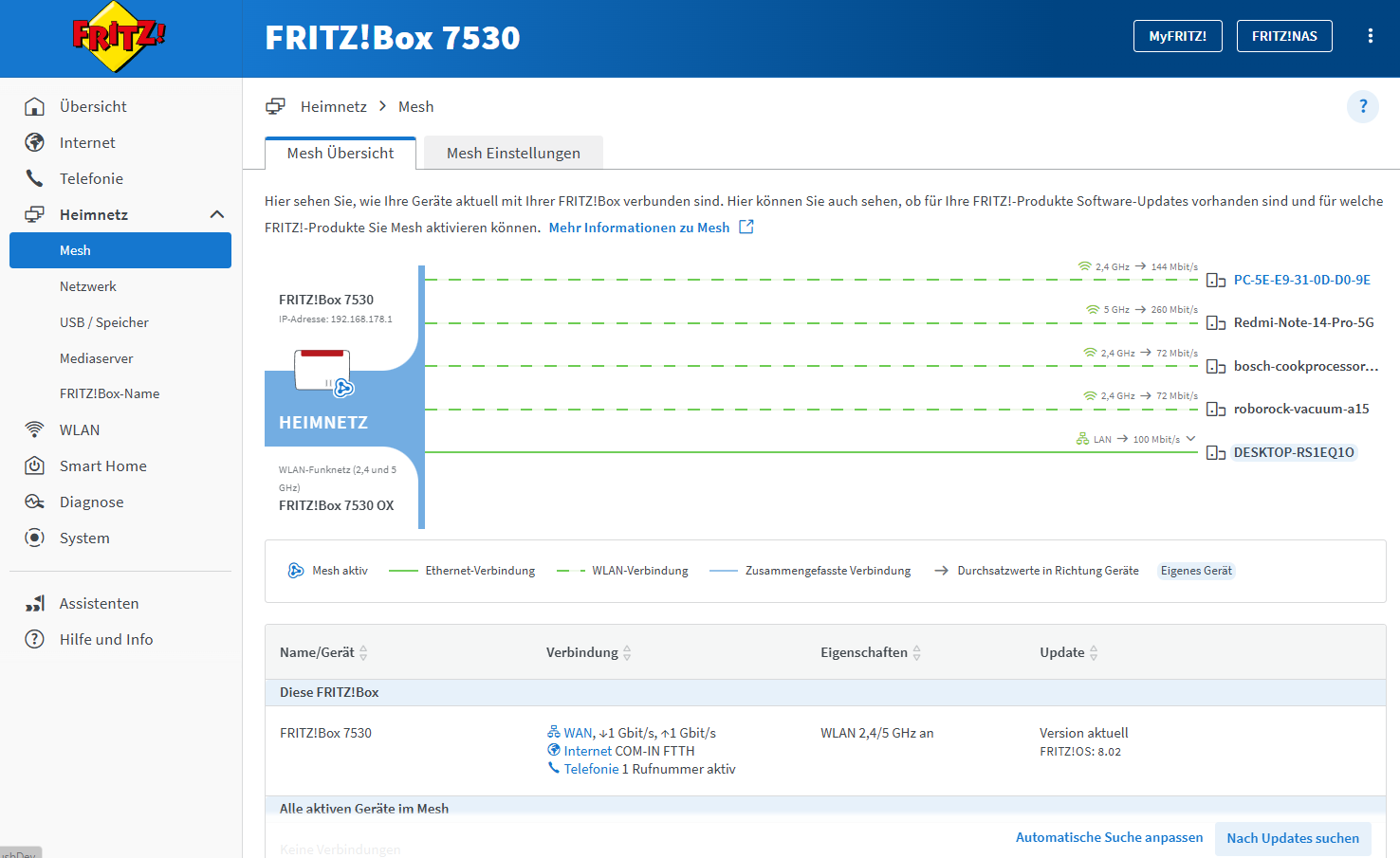The image size is (1400, 858).
Task: Open Mediaserver submenu item
Action: [x=97, y=358]
